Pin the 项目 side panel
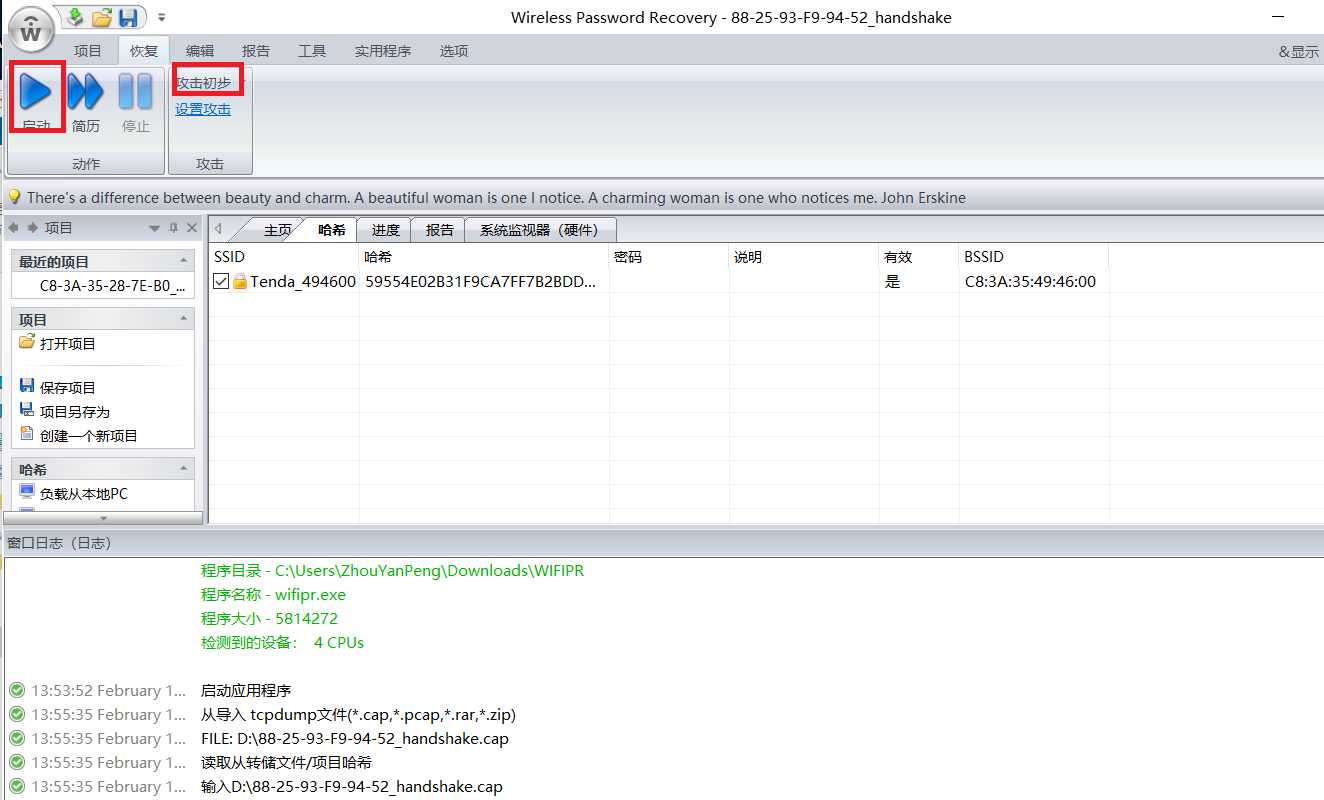The height and width of the screenshot is (800, 1324). pos(173,228)
